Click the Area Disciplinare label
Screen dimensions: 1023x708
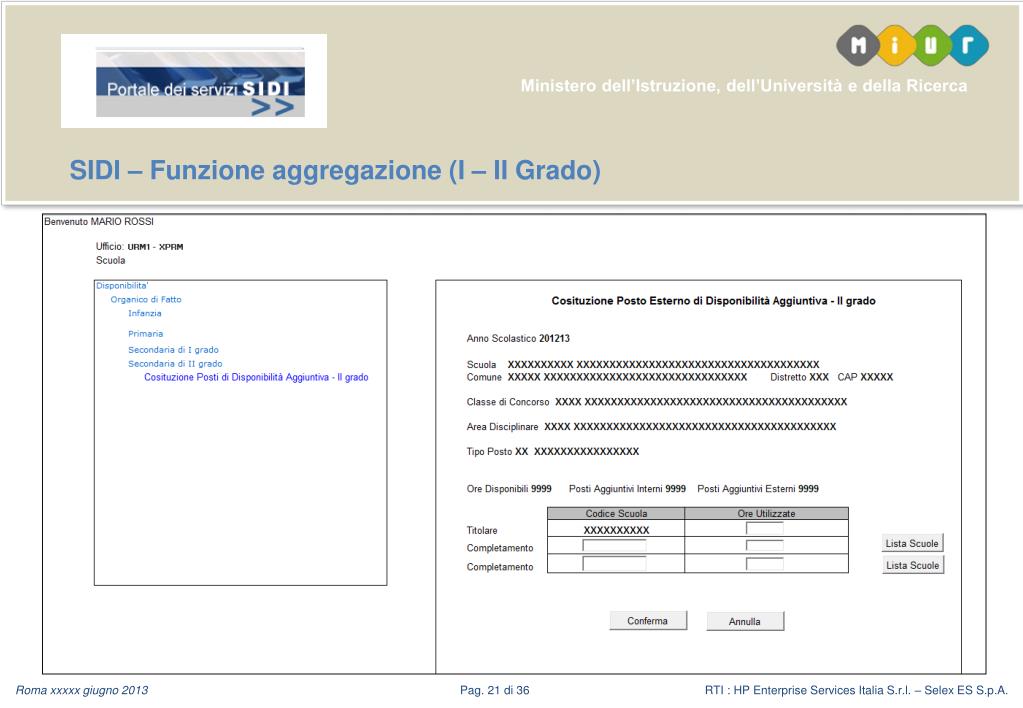click(502, 427)
